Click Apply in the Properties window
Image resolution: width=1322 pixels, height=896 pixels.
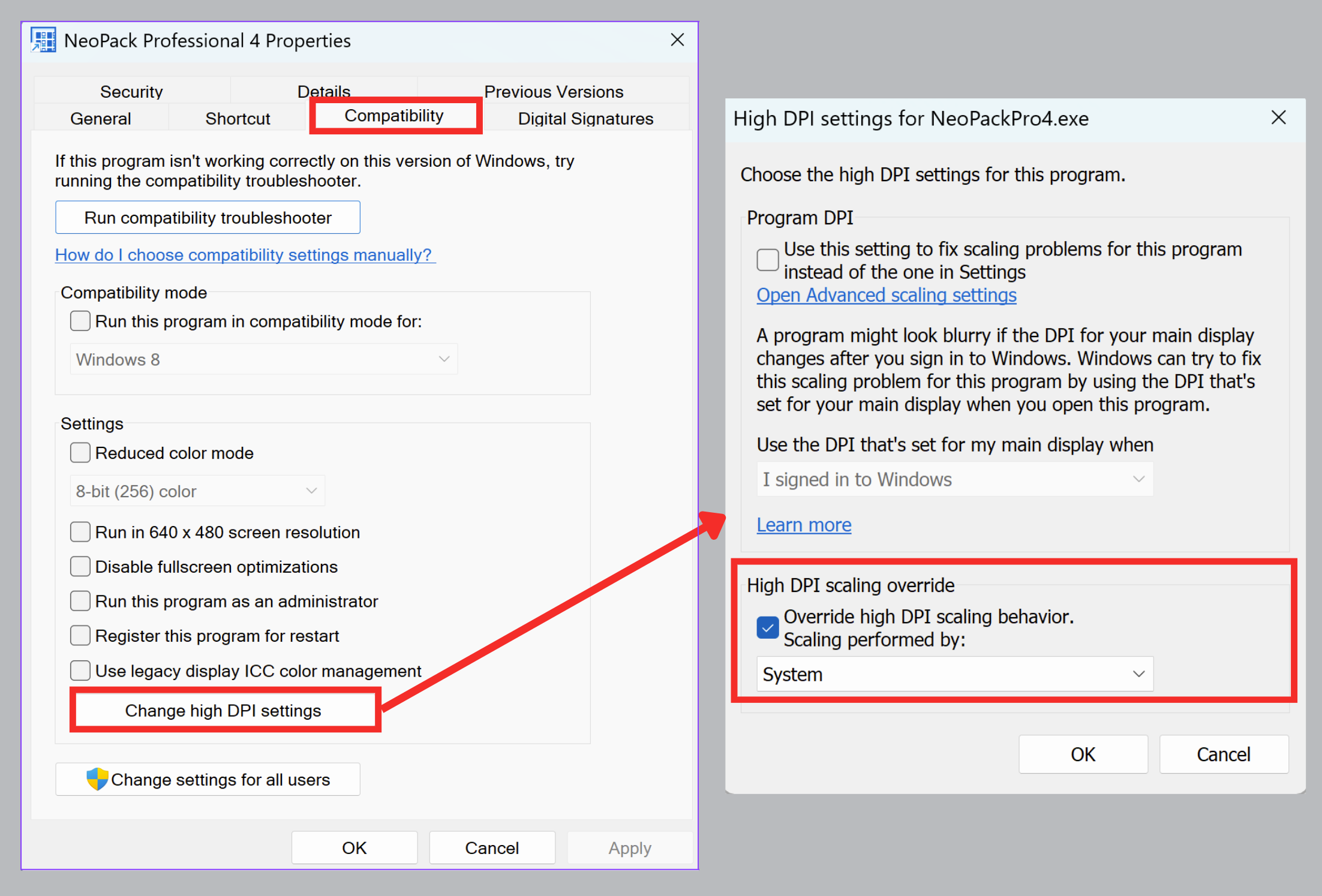tap(630, 847)
